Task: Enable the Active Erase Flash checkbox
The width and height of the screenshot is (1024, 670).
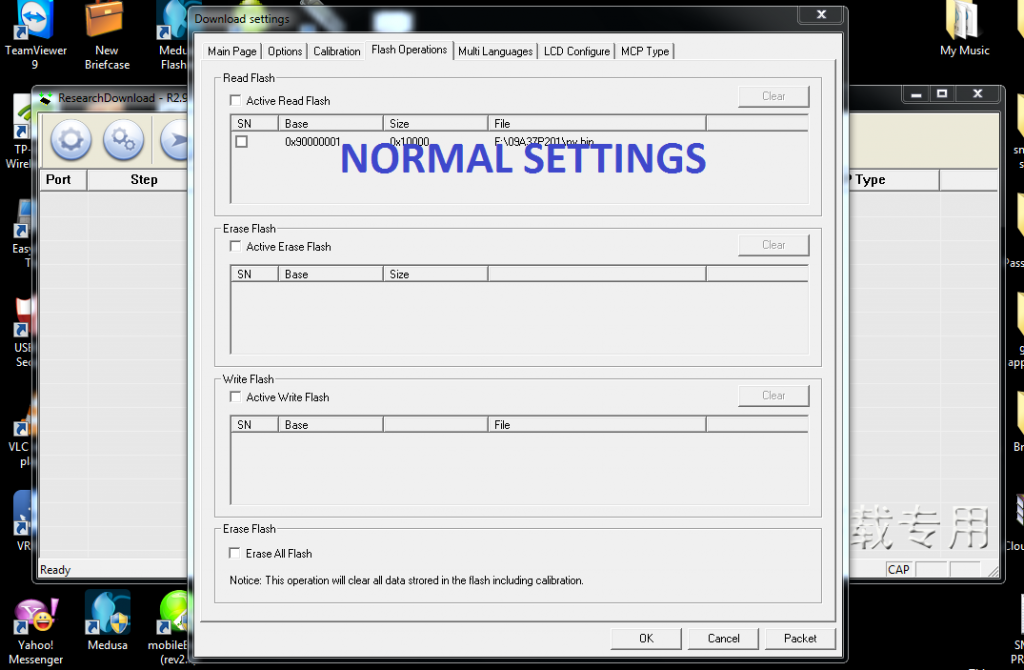Action: click(x=236, y=247)
